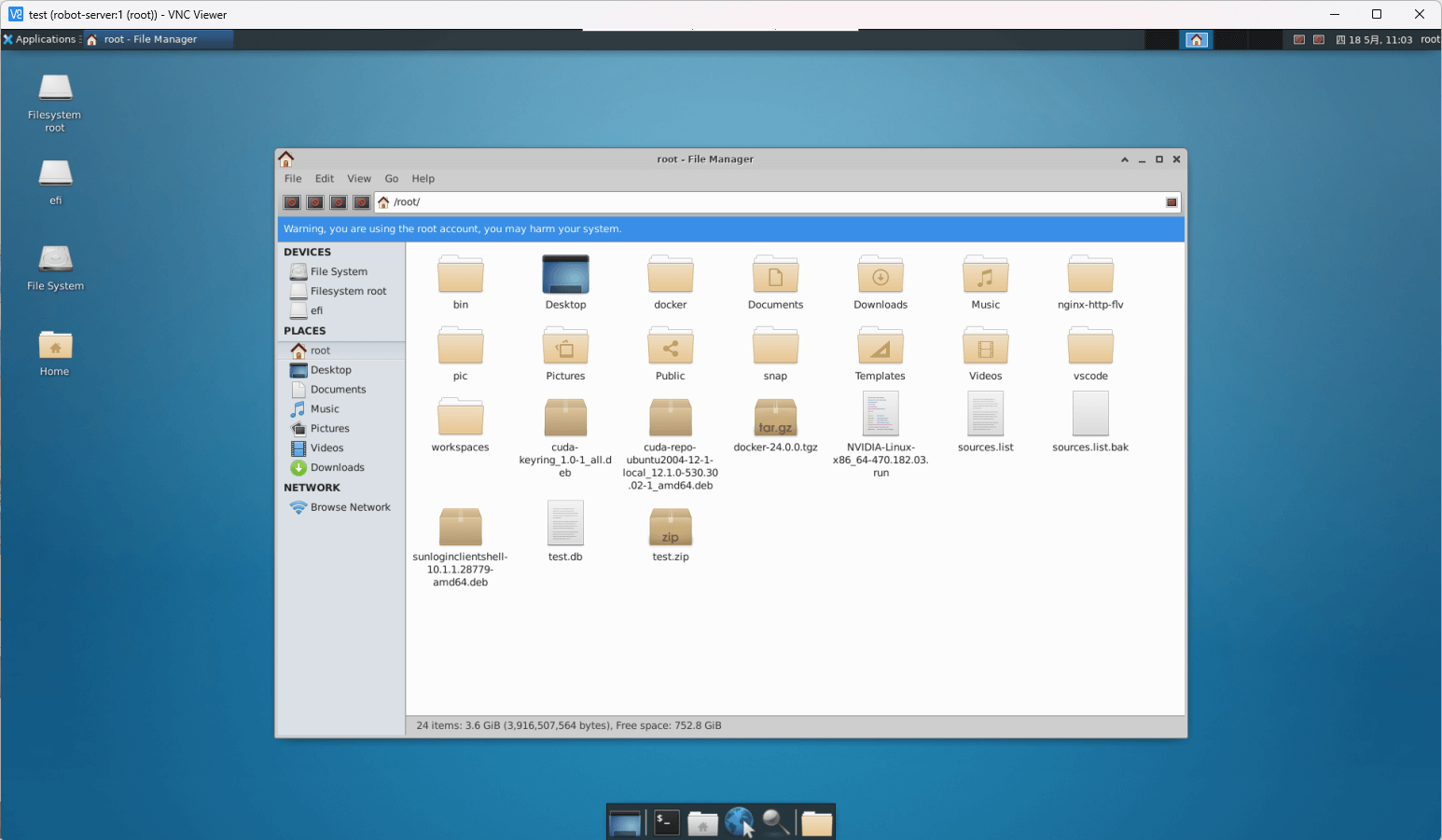The image size is (1442, 840).
Task: Collapse the PLACES section in the sidebar
Action: 304,331
